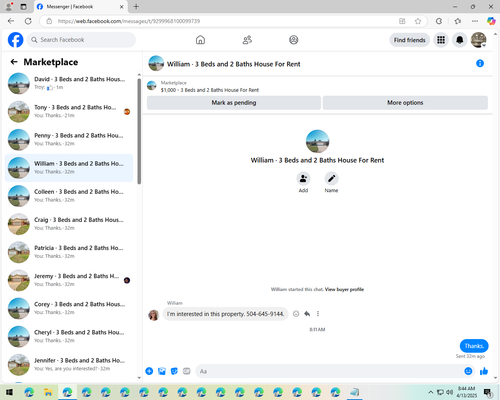Click the Thanks sent message bubble

tap(474, 346)
